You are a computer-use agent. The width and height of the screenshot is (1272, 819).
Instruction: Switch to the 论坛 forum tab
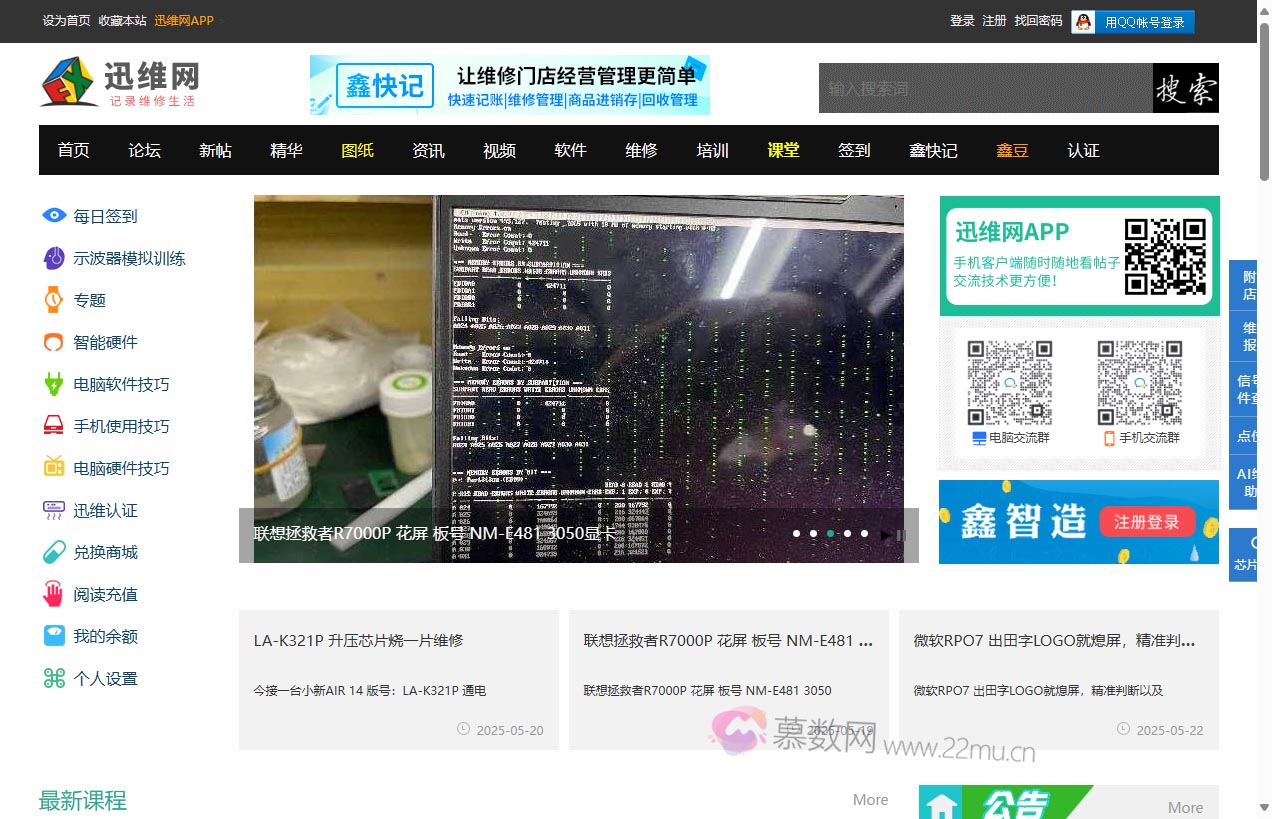coord(143,150)
